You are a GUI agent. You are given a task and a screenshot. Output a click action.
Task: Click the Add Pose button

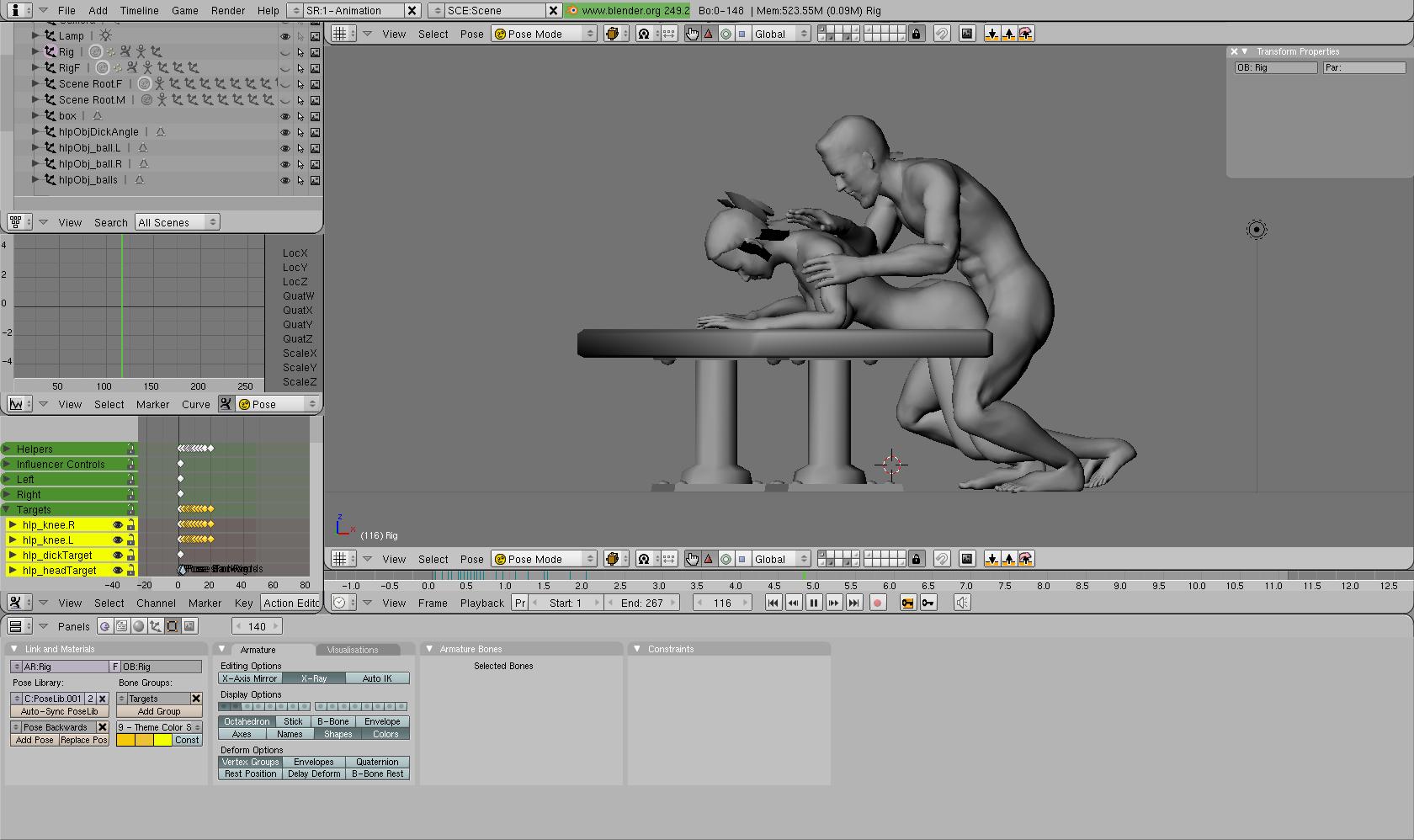(x=35, y=740)
